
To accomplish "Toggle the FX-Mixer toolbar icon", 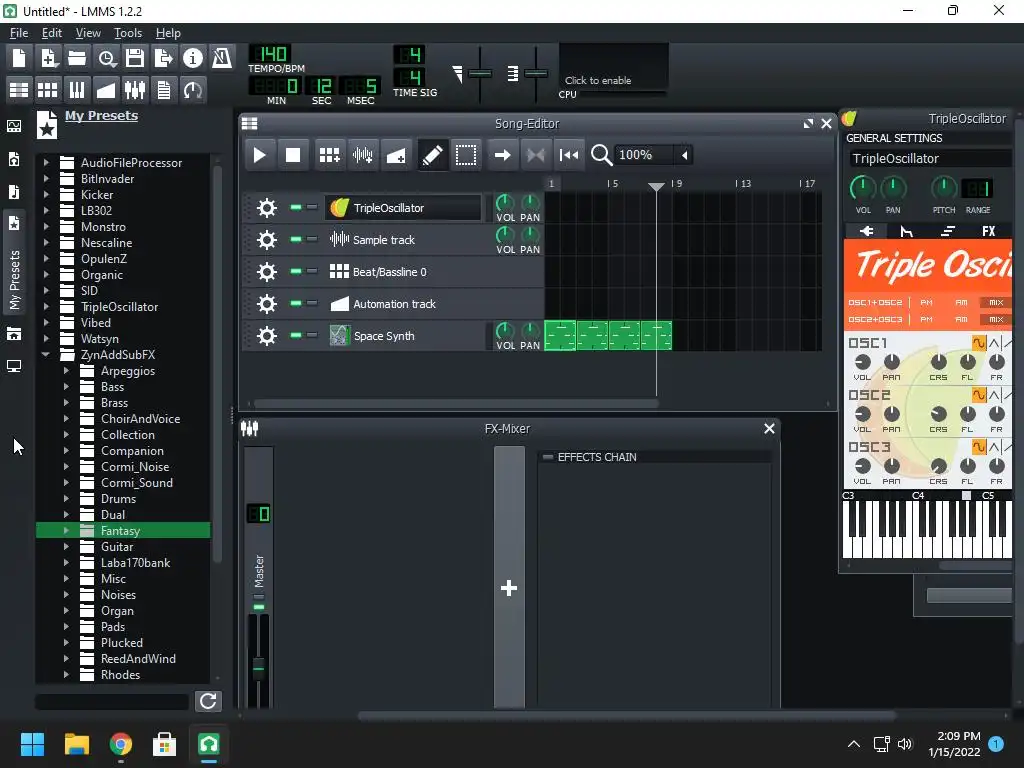I will pyautogui.click(x=135, y=89).
